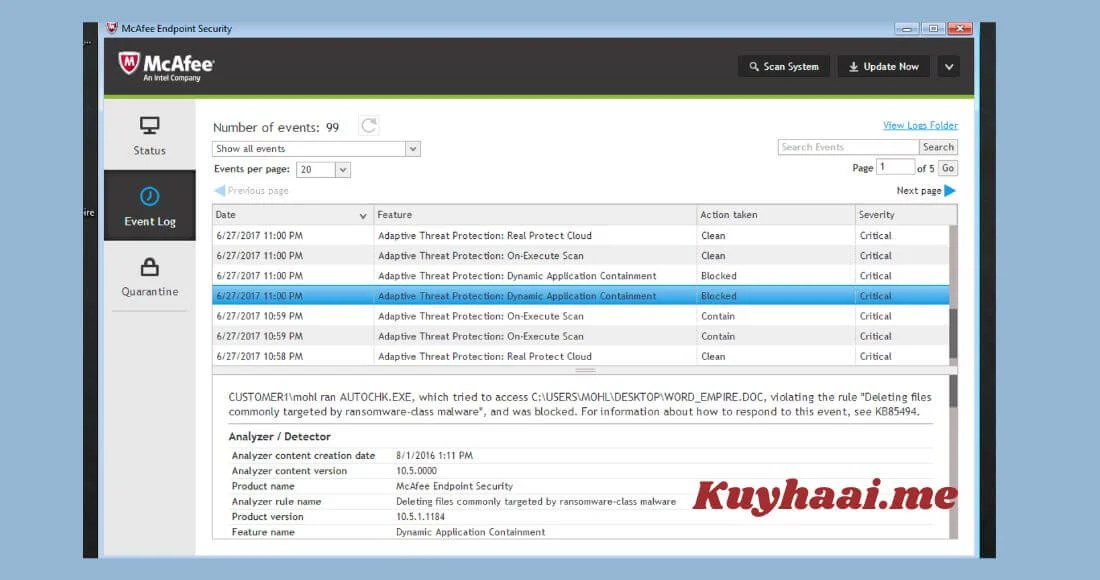This screenshot has height=580, width=1100.
Task: Select the highlighted Dynamic Application Containment row
Action: (x=581, y=296)
